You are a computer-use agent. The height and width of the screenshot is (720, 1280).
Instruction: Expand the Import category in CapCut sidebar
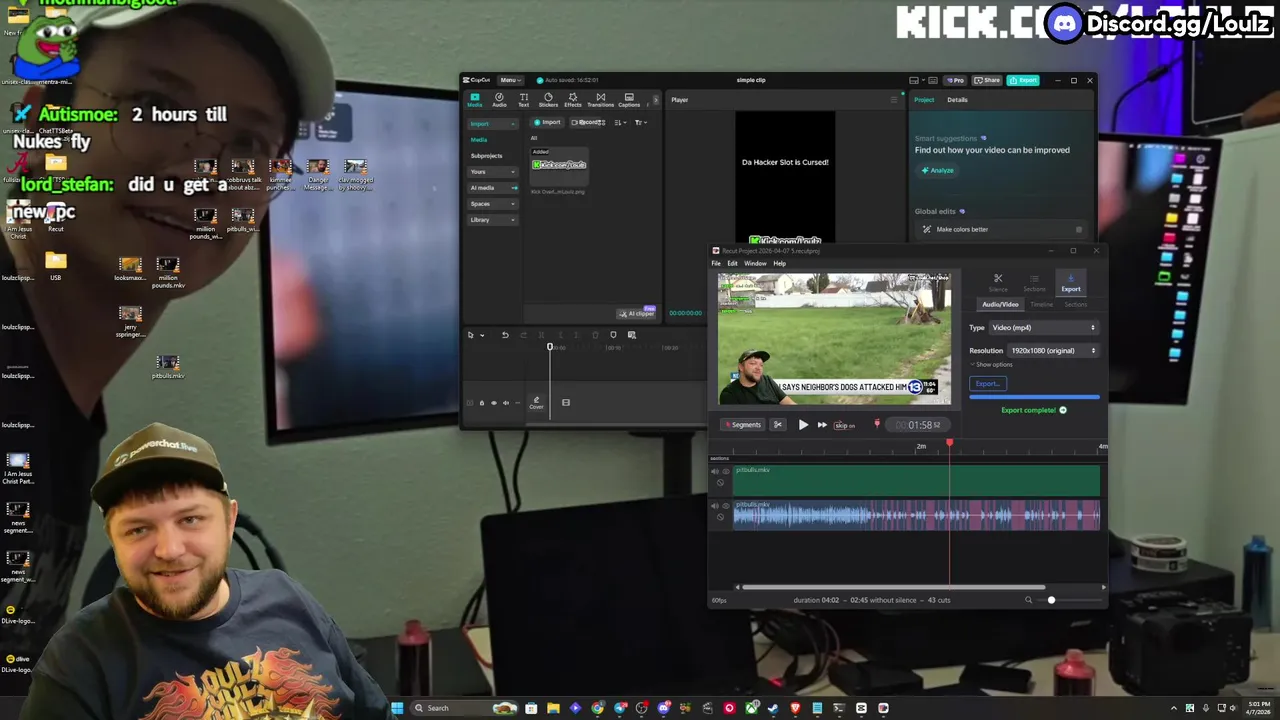[493, 124]
